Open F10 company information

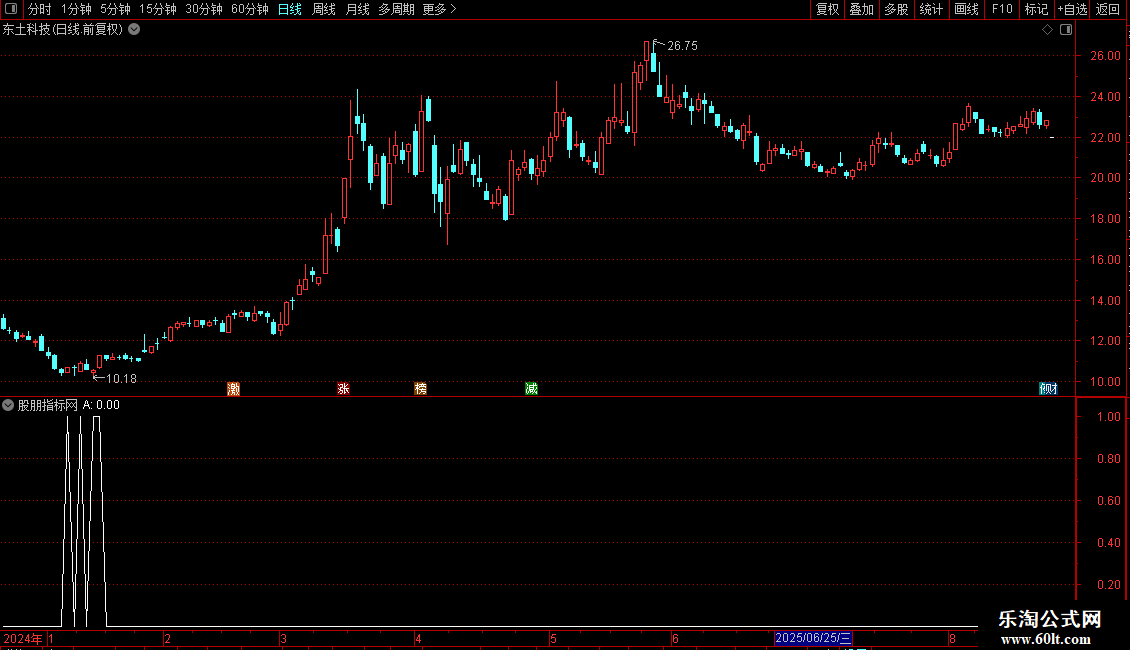[1002, 9]
